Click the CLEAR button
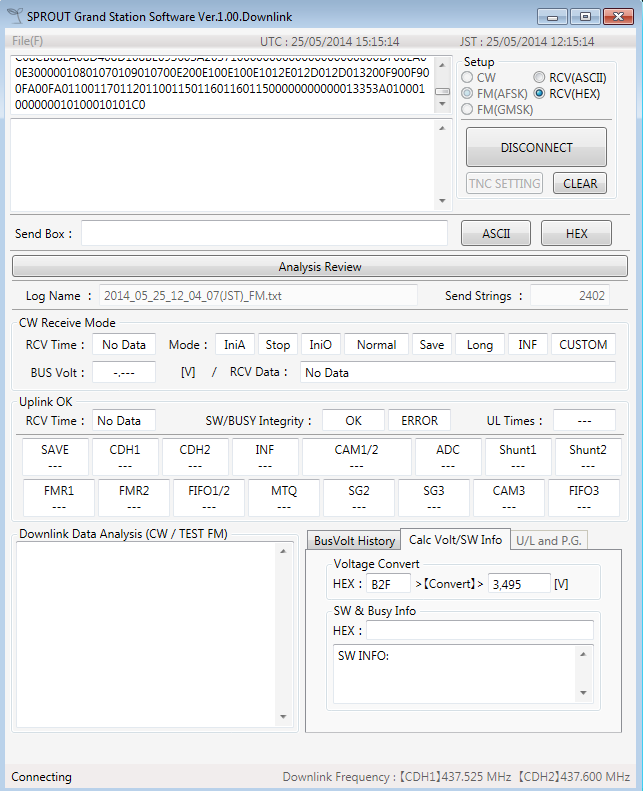Screen dimensions: 643x791 pos(580,183)
